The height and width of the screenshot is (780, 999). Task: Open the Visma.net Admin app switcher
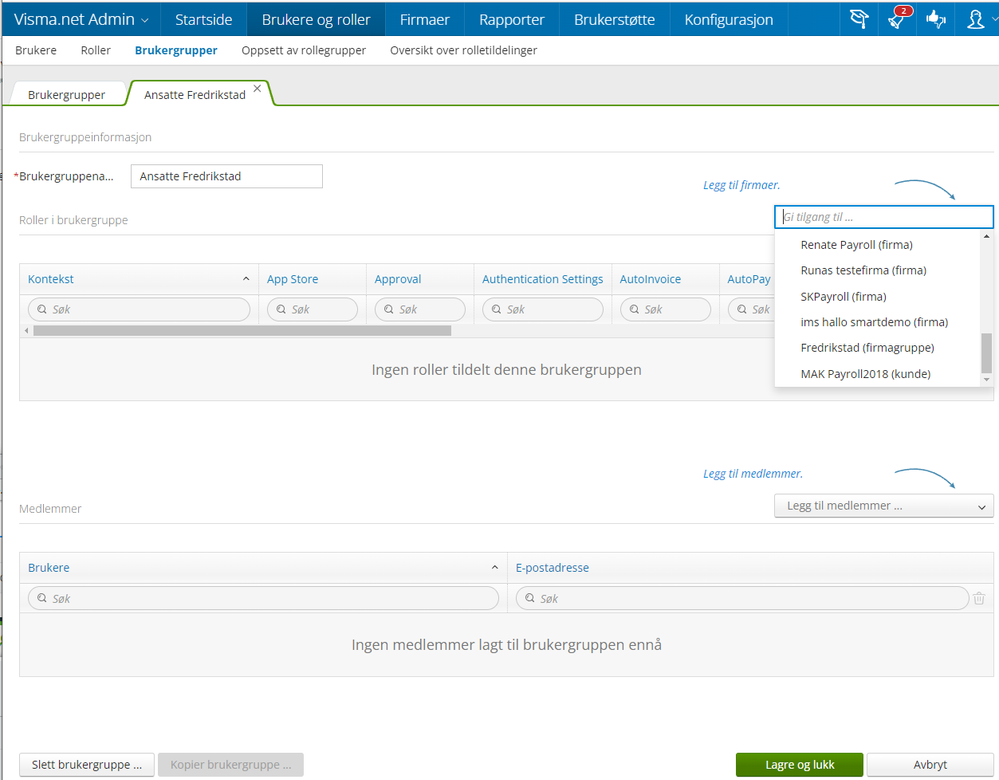coord(81,19)
